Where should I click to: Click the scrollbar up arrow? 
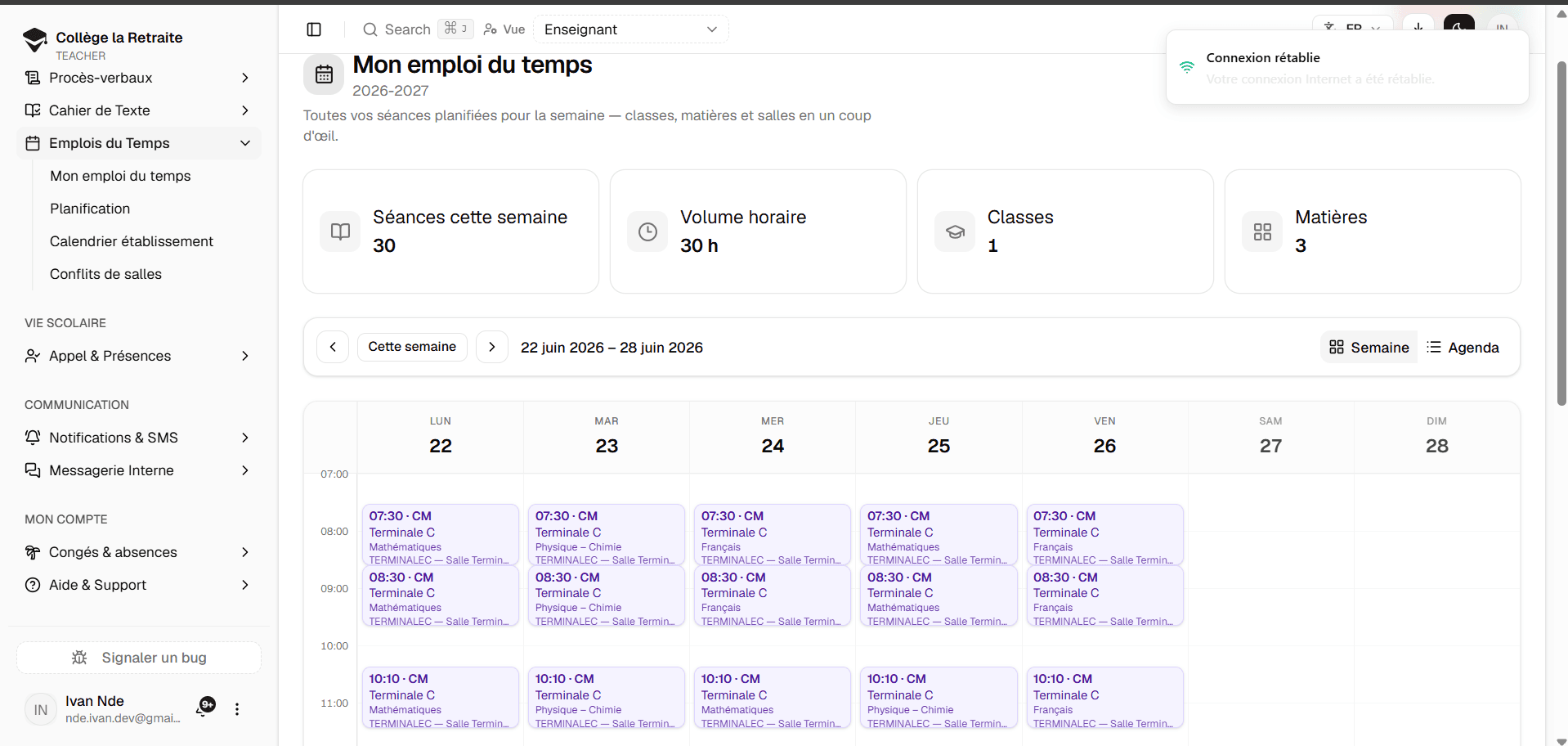click(1561, 14)
